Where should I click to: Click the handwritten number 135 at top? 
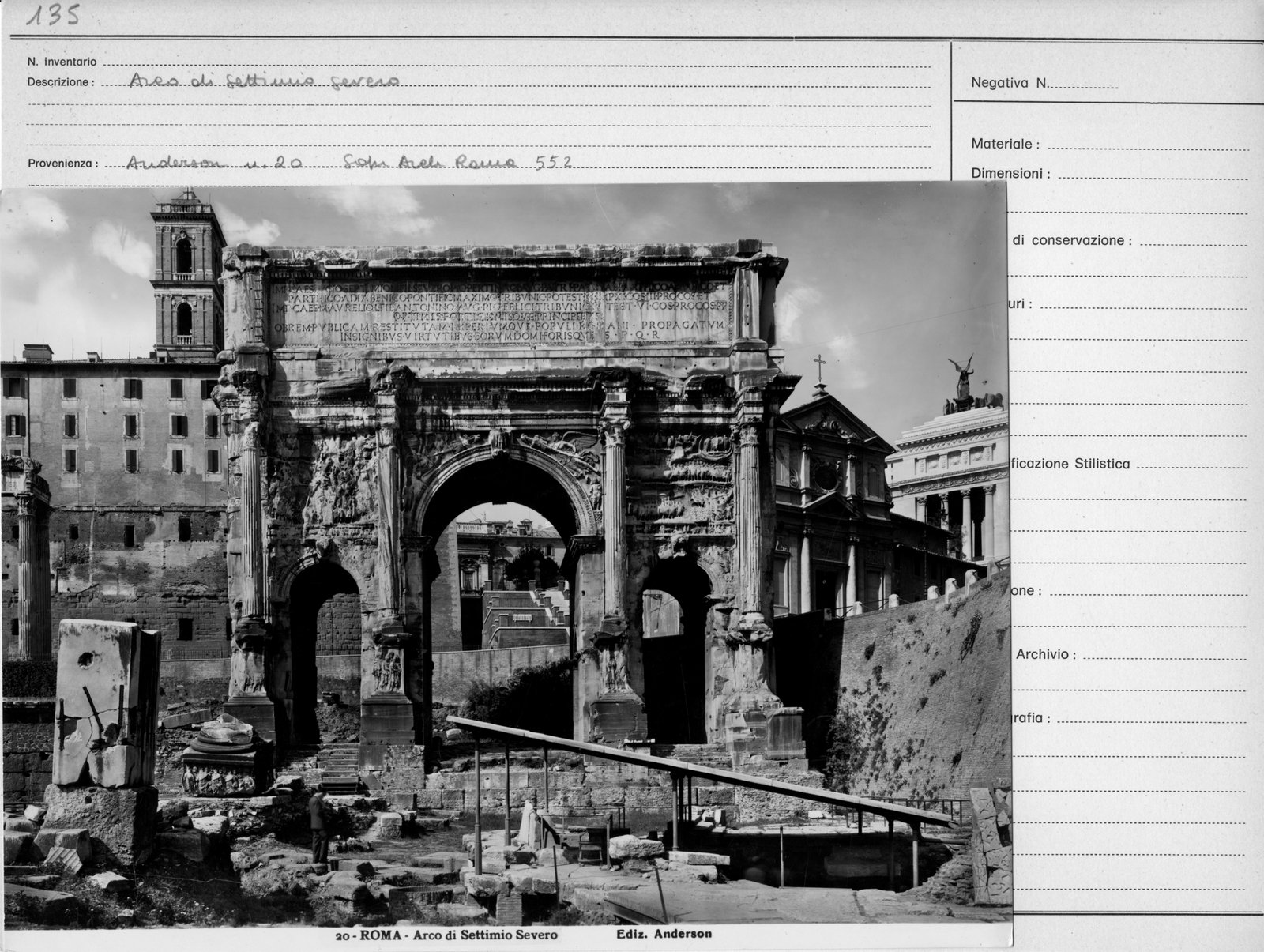[52, 17]
